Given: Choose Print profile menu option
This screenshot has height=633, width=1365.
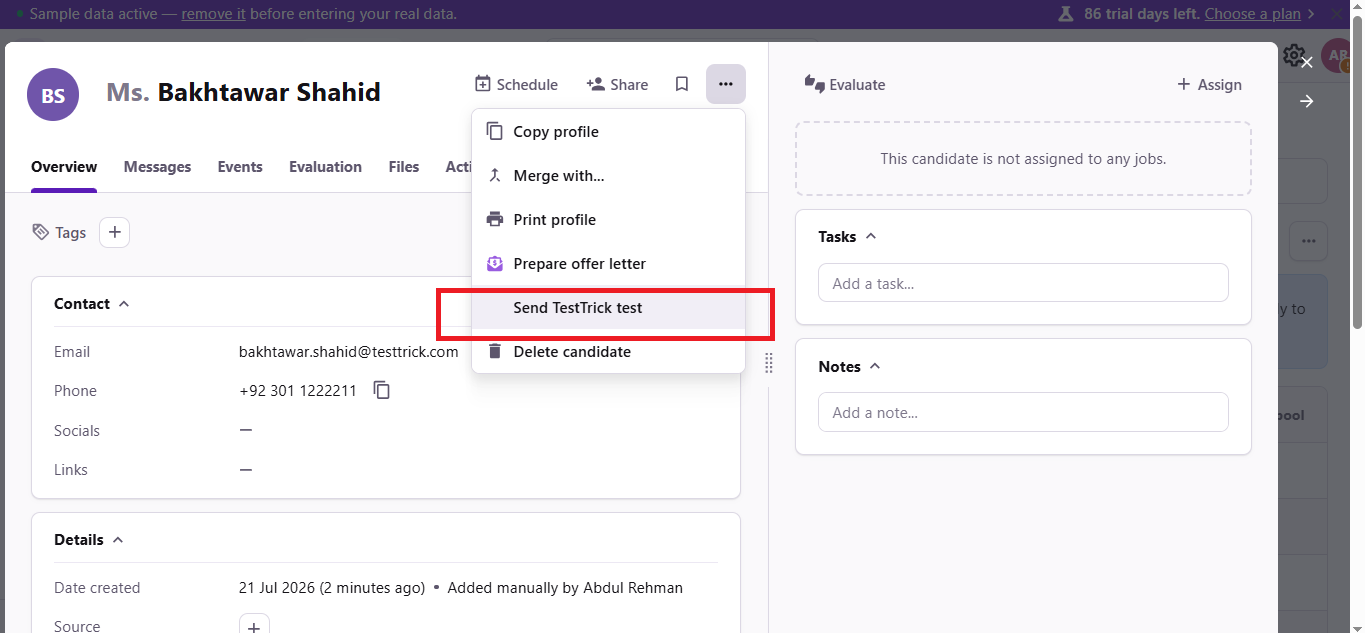Looking at the screenshot, I should pos(608,220).
